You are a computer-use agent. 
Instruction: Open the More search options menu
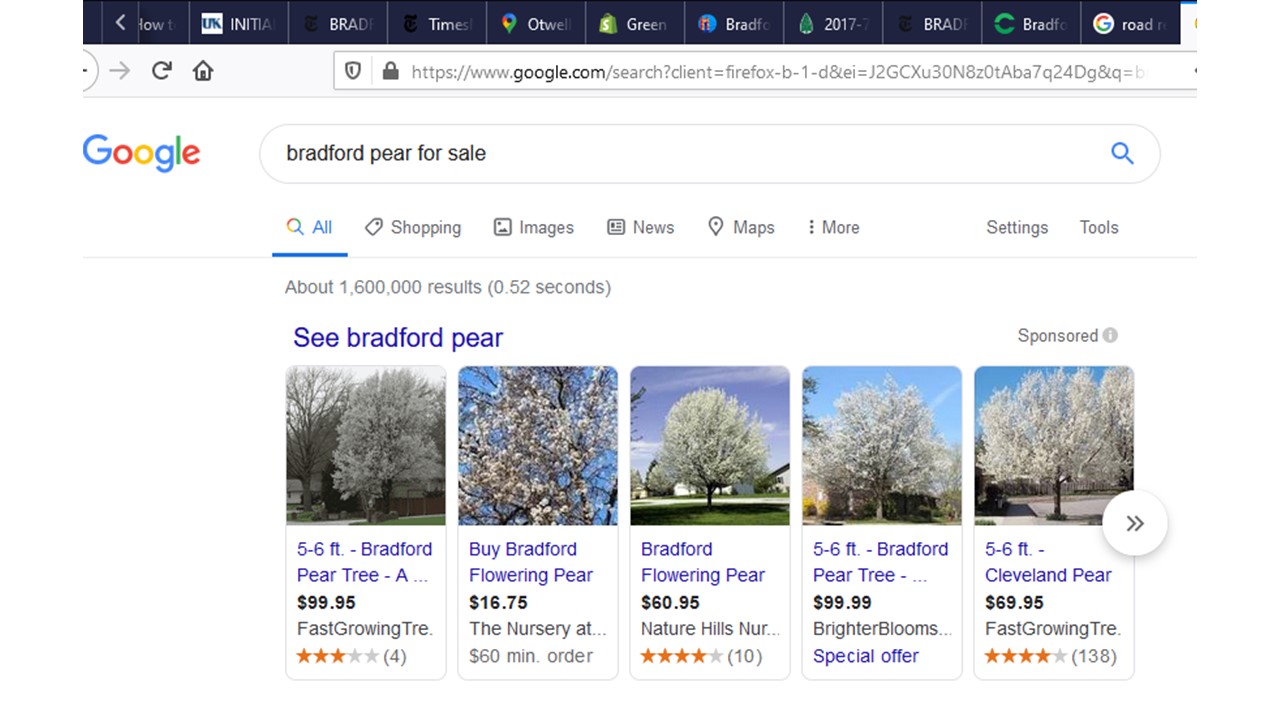(x=832, y=227)
